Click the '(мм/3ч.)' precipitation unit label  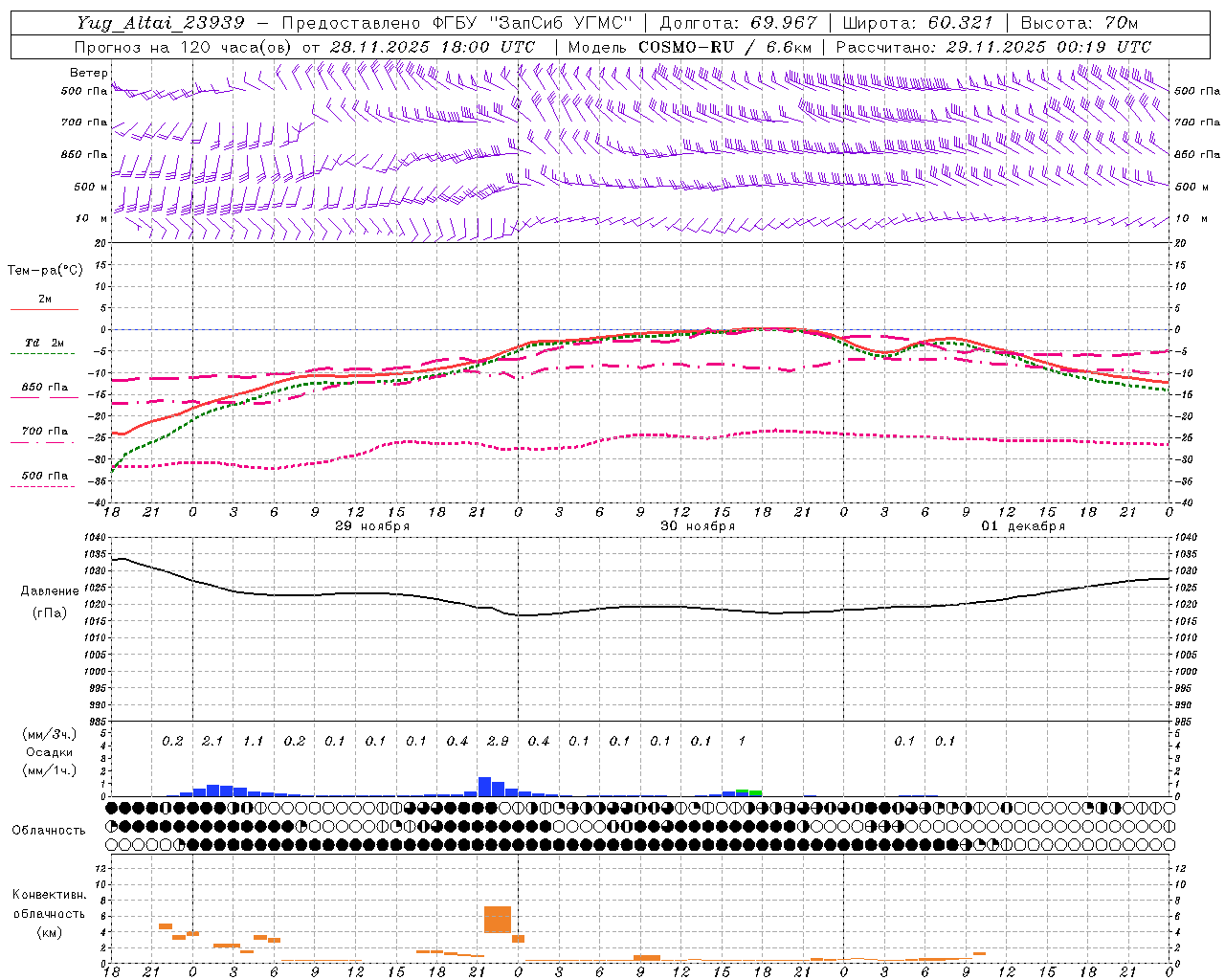(x=50, y=734)
